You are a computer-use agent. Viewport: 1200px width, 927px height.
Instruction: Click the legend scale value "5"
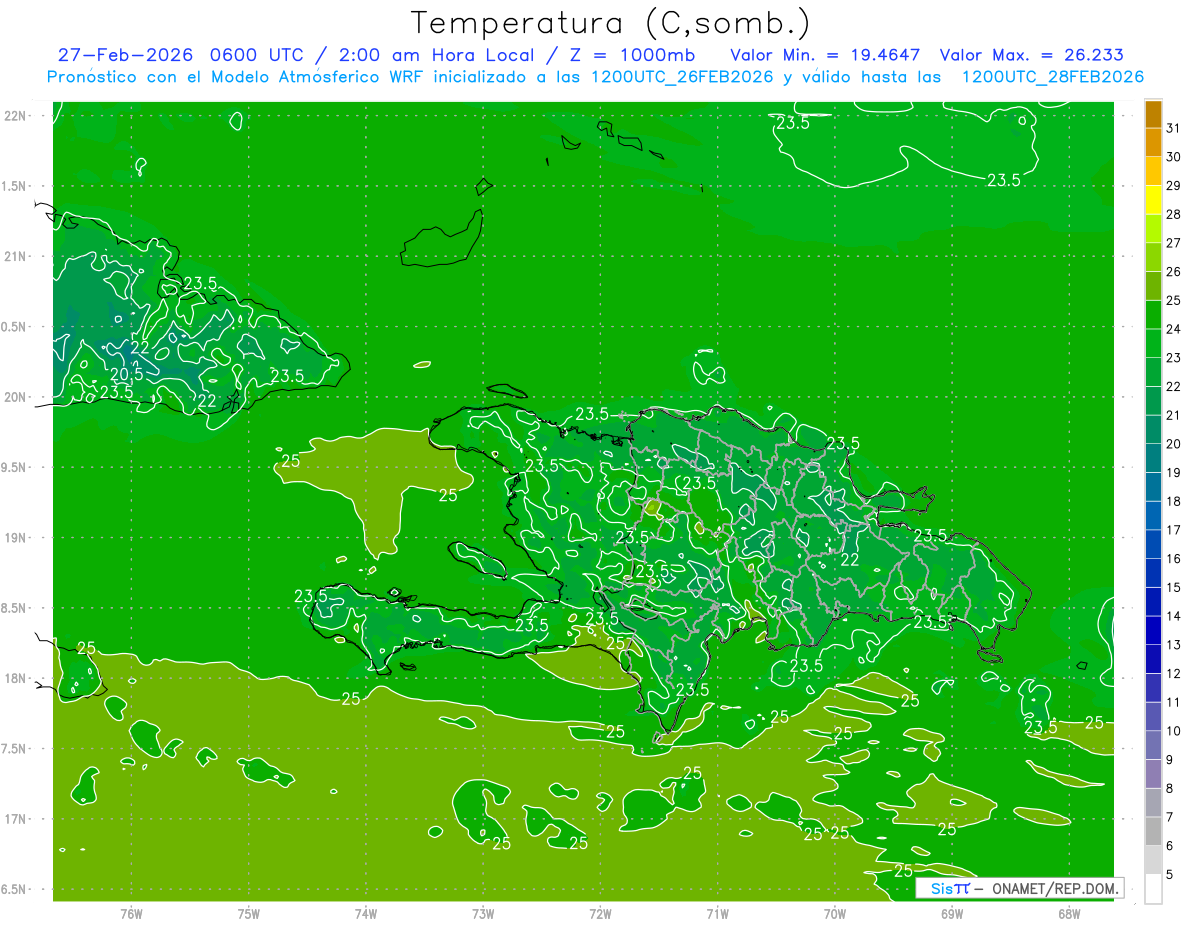click(1170, 875)
